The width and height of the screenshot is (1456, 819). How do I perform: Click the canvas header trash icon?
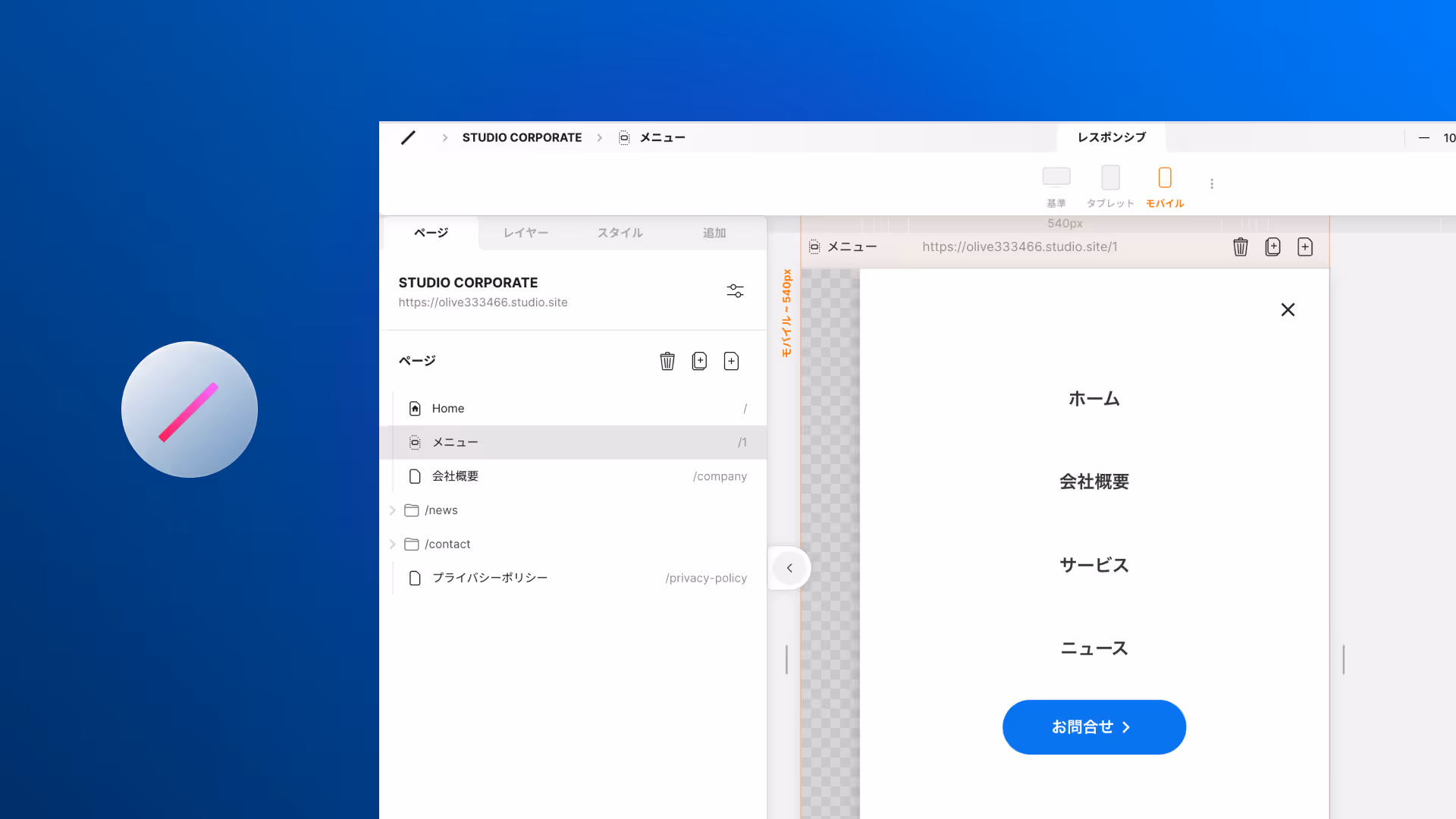(x=1241, y=246)
